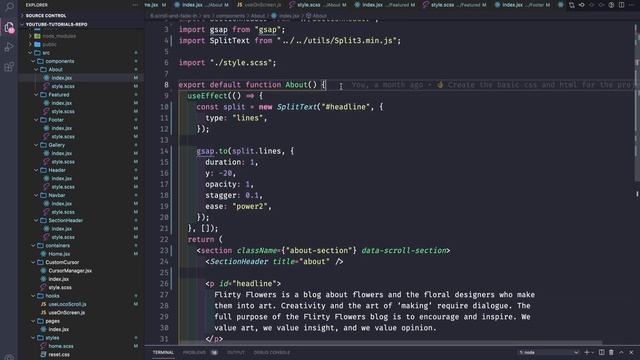Open the Explorer view icon with badge
This screenshot has width=640, height=360.
(x=9, y=28)
